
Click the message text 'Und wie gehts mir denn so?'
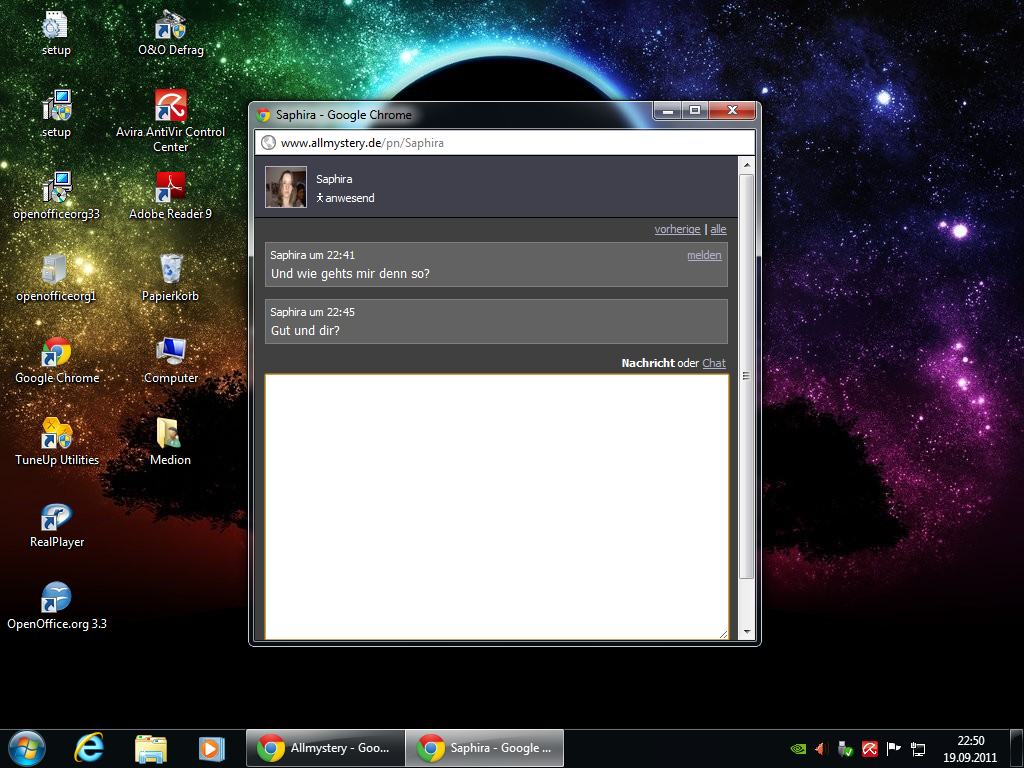click(x=351, y=274)
